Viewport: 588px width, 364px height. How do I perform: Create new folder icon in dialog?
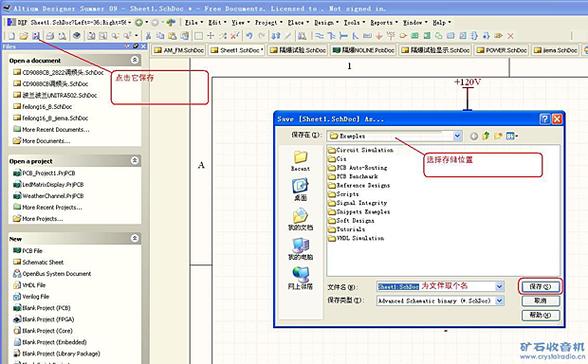498,136
